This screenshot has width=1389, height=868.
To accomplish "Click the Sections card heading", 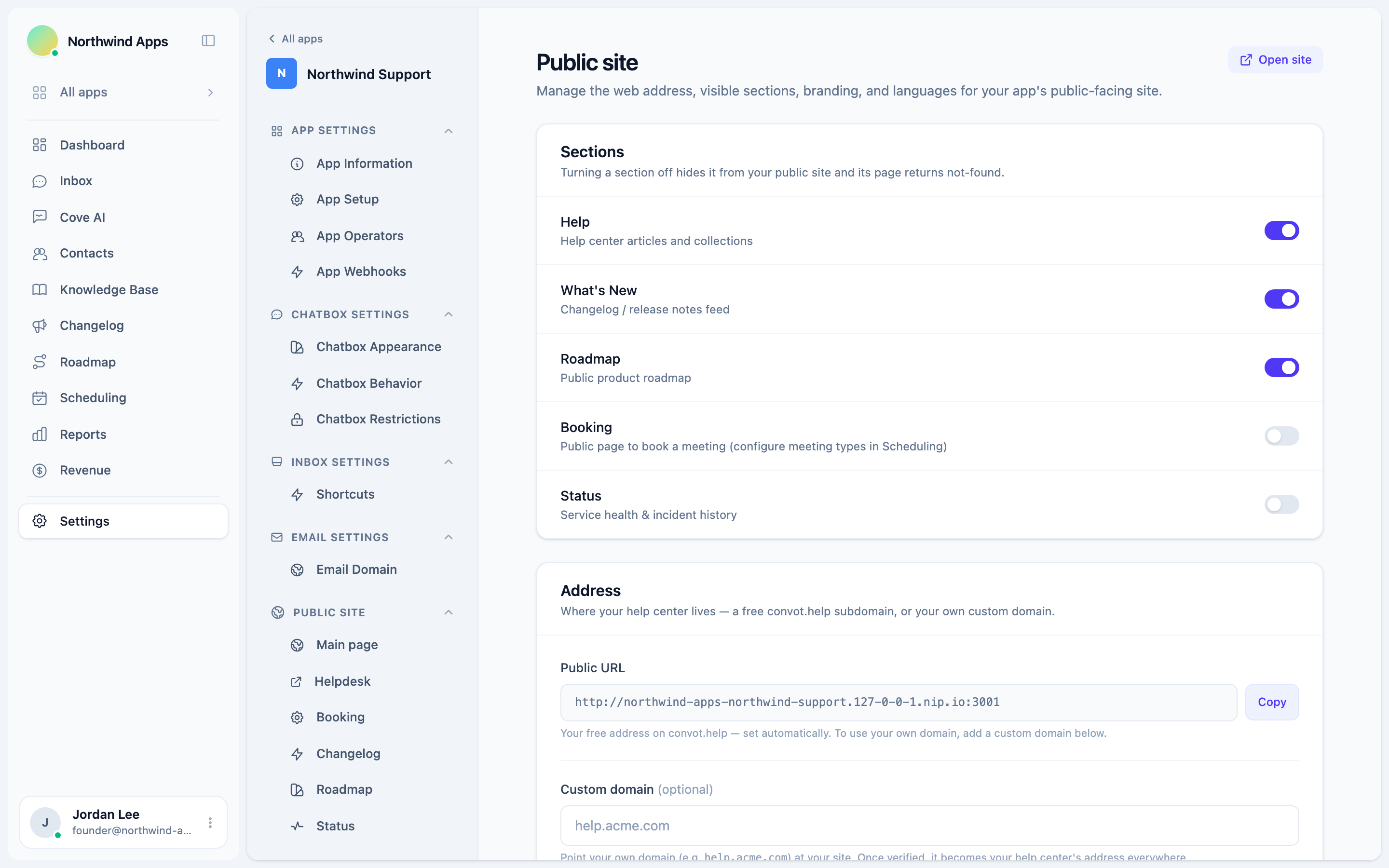I will tap(592, 151).
